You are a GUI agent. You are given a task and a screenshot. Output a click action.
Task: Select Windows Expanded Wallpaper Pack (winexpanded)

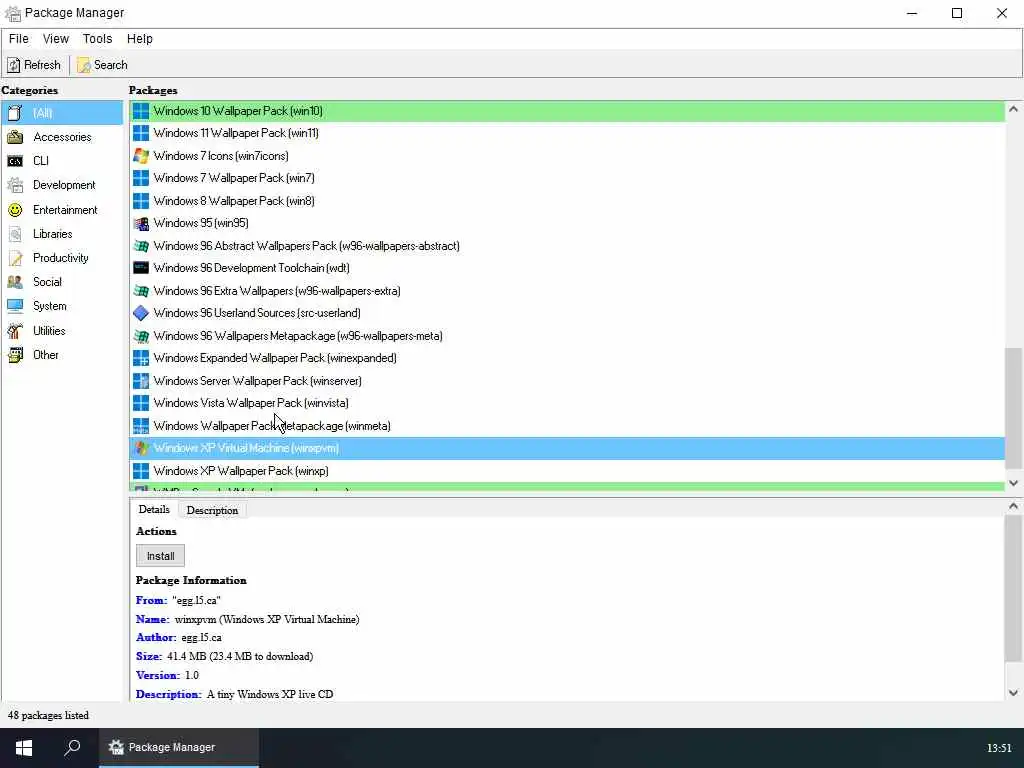tap(567, 358)
